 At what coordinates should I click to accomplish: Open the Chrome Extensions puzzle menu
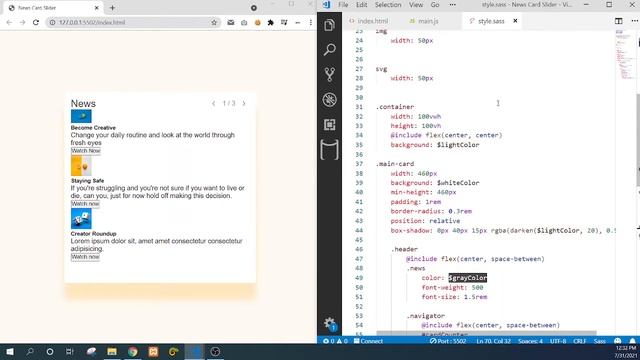coord(270,22)
